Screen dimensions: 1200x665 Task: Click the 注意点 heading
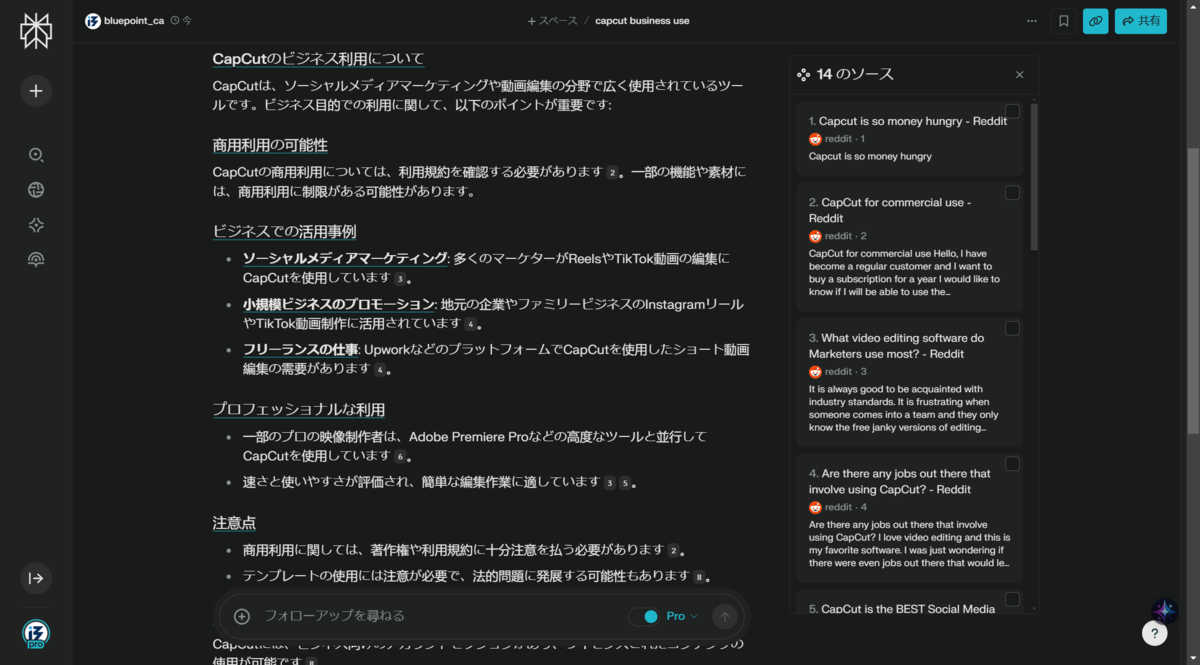(234, 523)
